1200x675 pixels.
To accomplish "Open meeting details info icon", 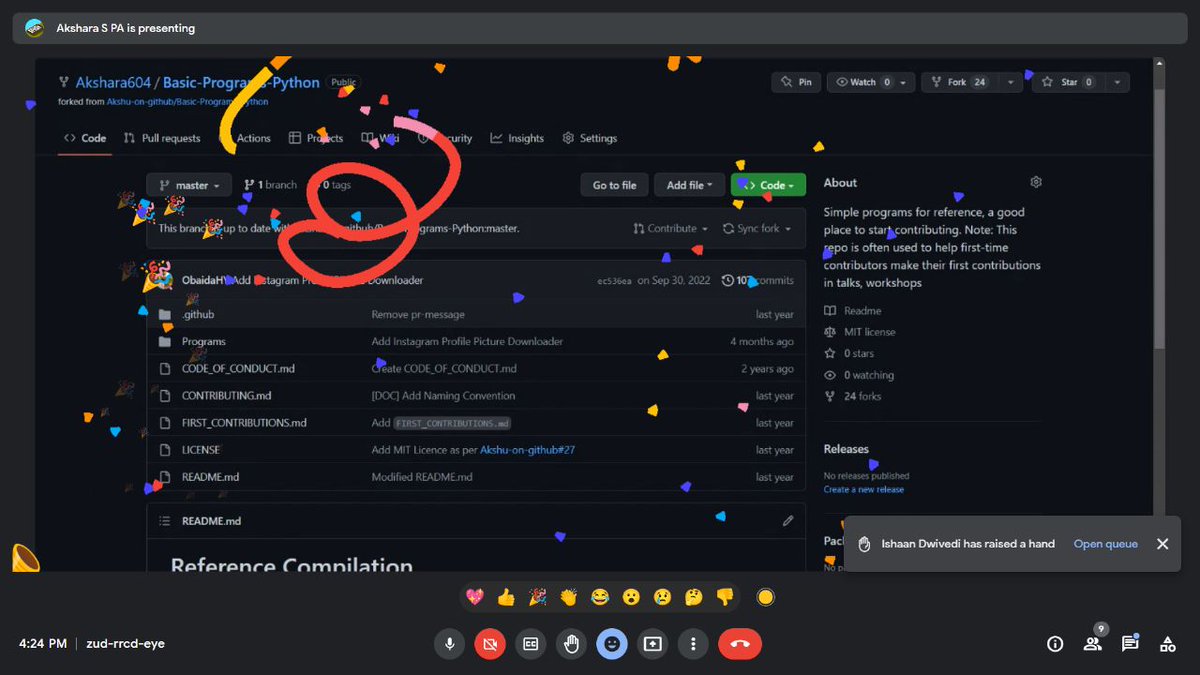I will 1055,644.
